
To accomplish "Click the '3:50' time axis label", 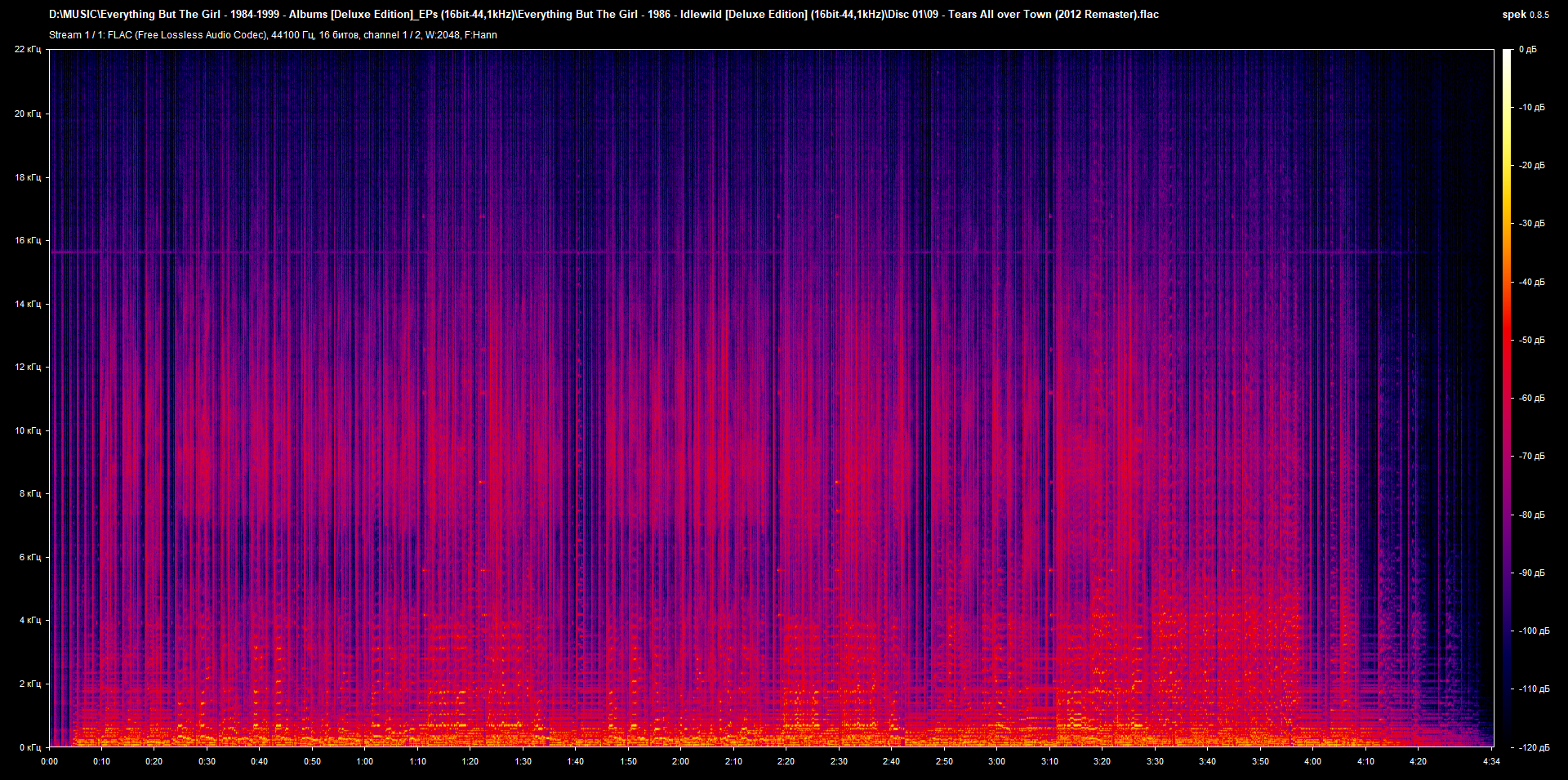I will [1260, 761].
